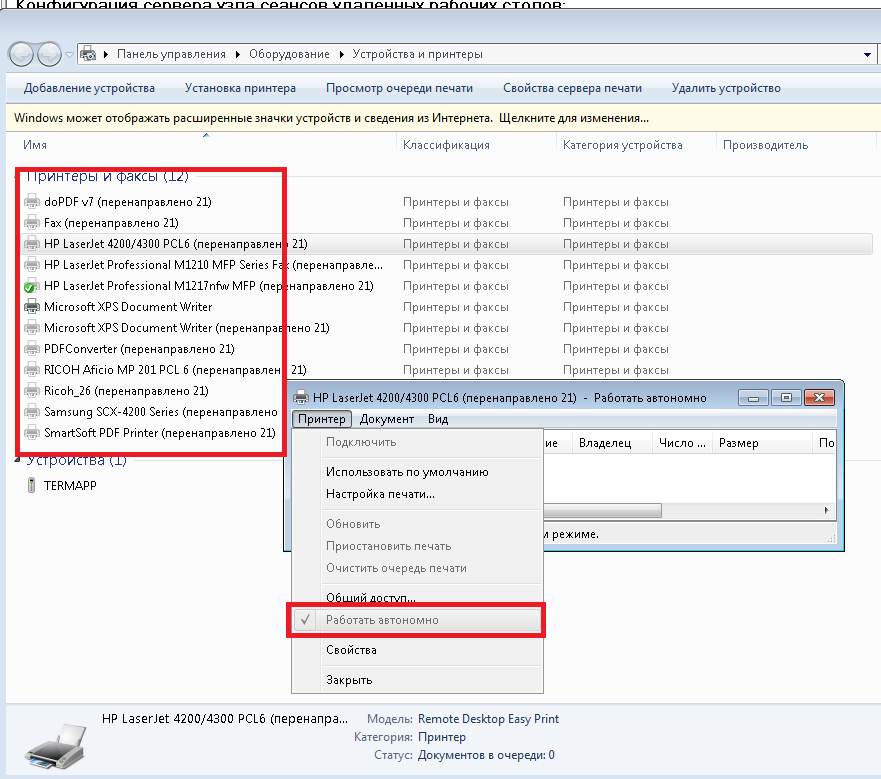Choose Общий доступ... menu item
This screenshot has height=779, width=881.
[416, 597]
